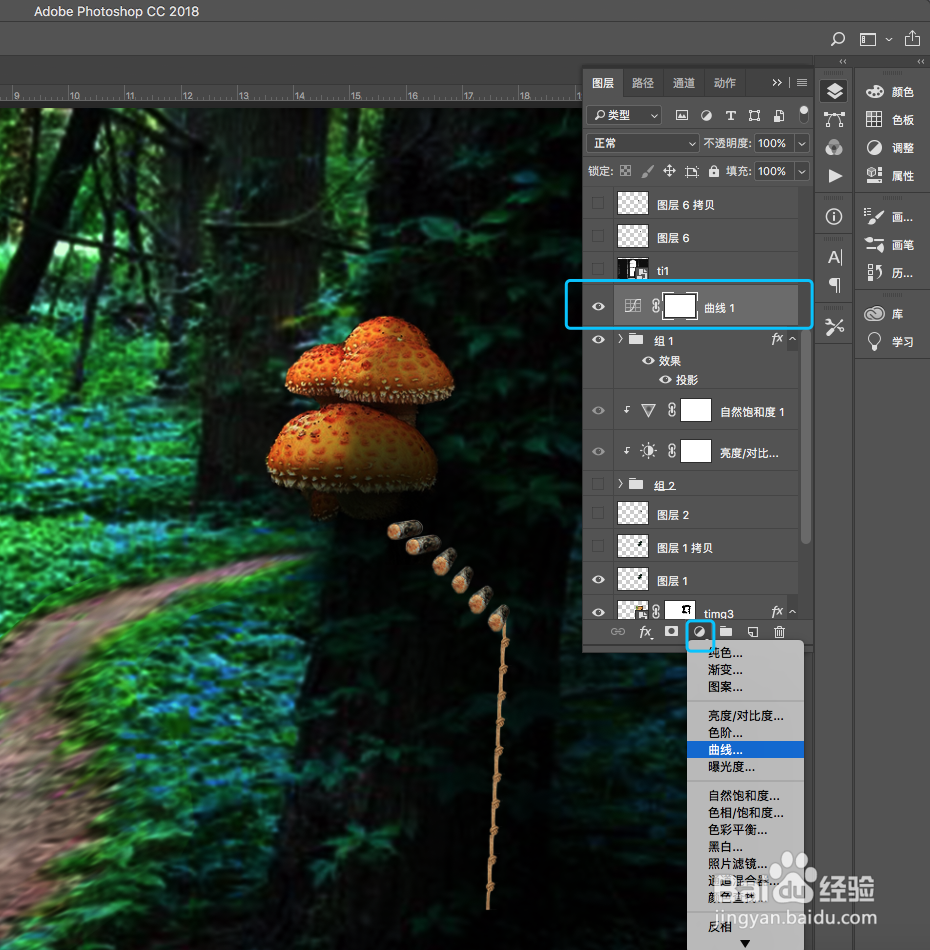Choose 纯色... fill layer item
Screen dimensions: 930x950
tap(745, 653)
